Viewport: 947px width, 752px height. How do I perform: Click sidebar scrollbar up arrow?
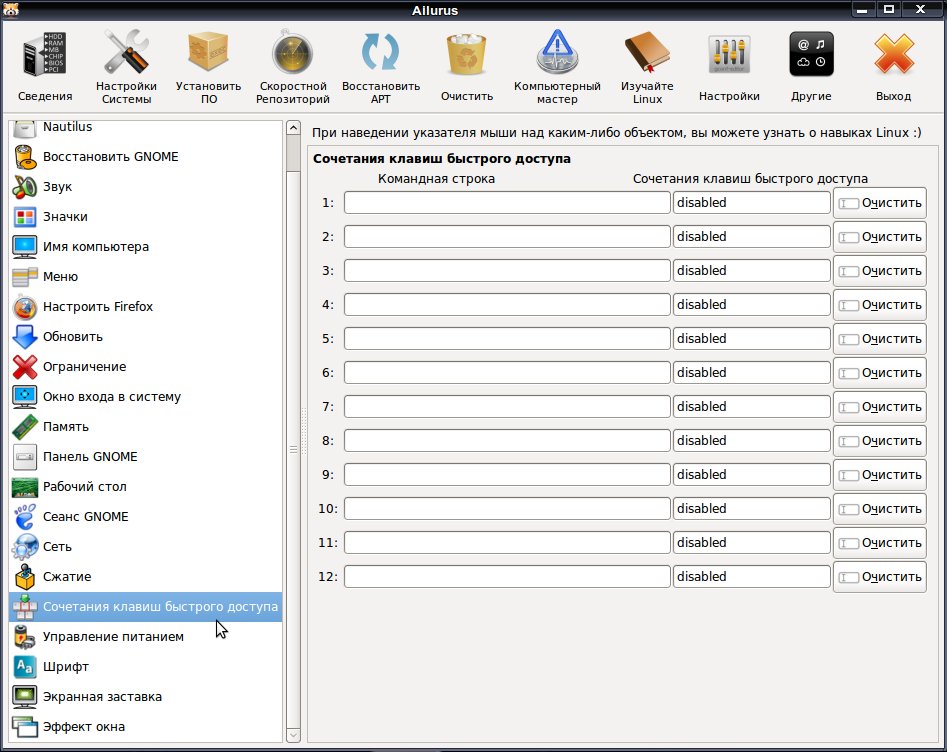(x=293, y=127)
